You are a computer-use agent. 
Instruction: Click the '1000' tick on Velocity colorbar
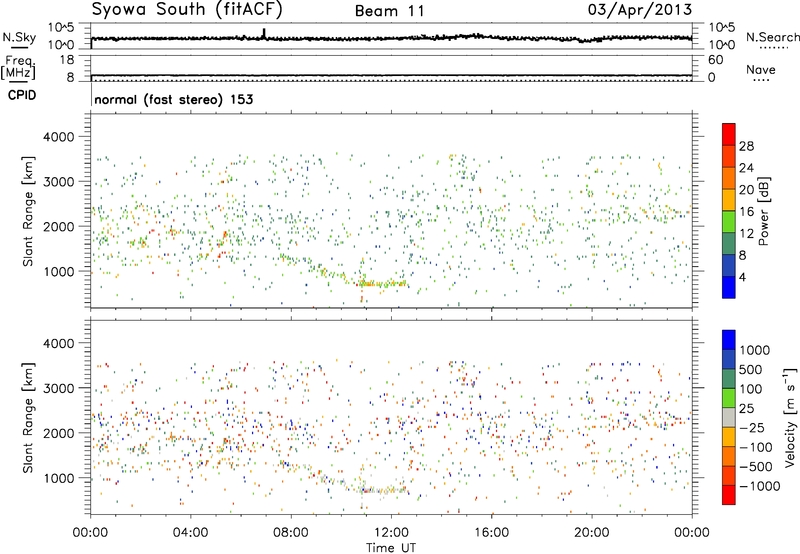coord(755,350)
